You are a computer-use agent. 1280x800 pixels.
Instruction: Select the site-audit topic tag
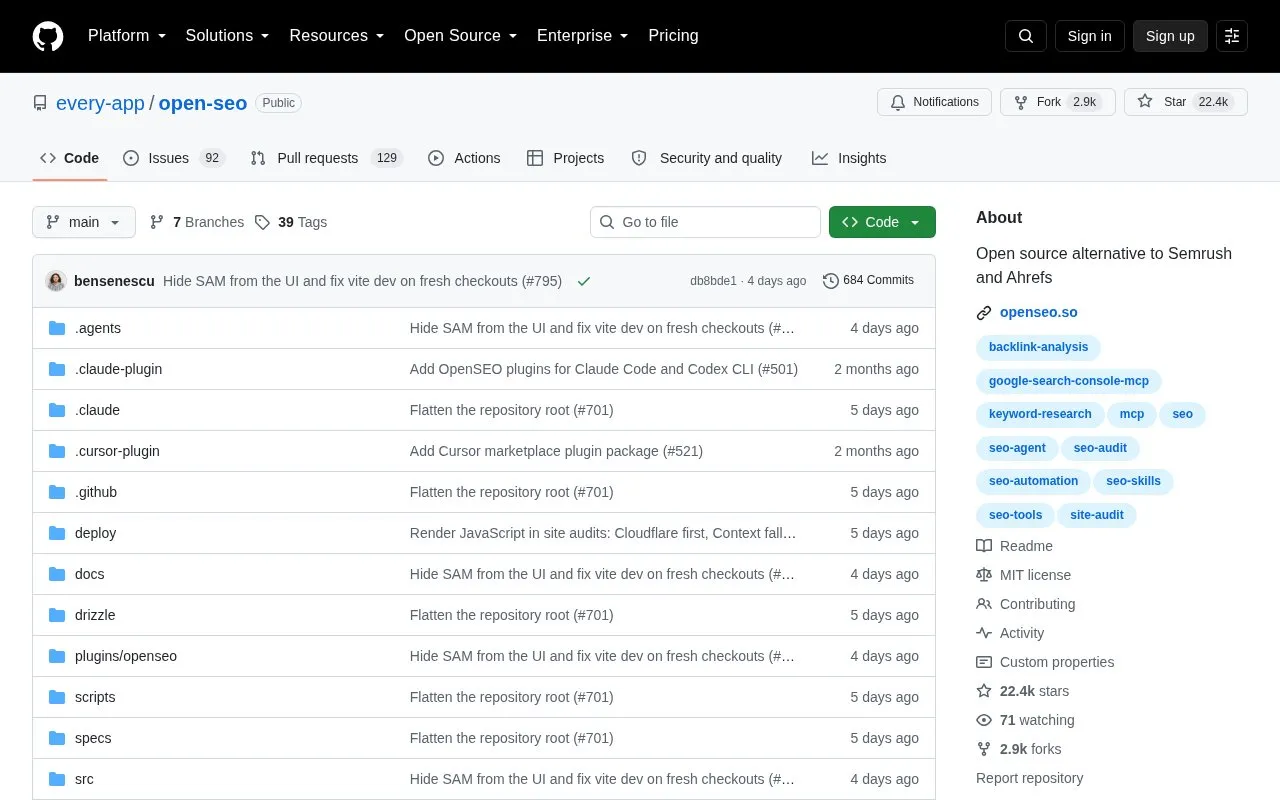tap(1096, 515)
